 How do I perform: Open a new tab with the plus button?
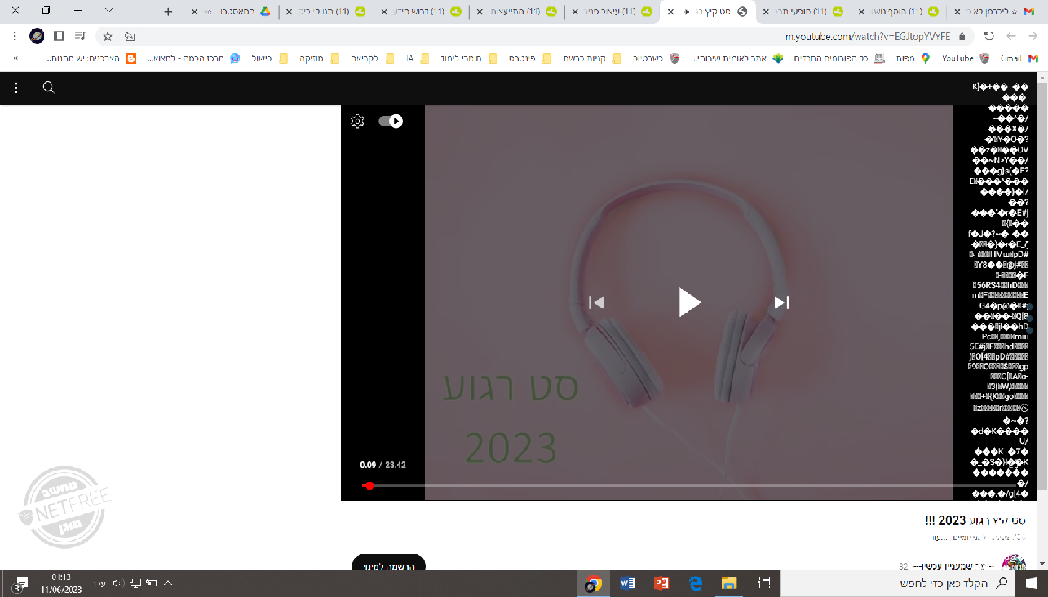168,11
